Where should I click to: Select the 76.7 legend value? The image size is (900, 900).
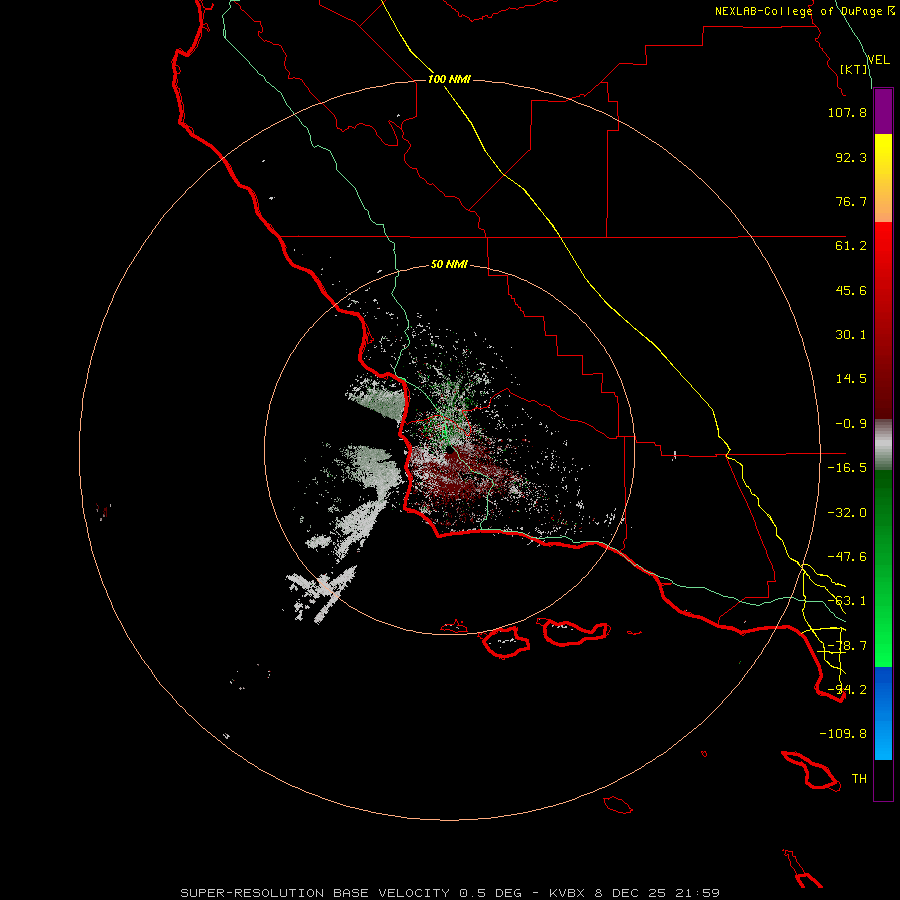(851, 201)
